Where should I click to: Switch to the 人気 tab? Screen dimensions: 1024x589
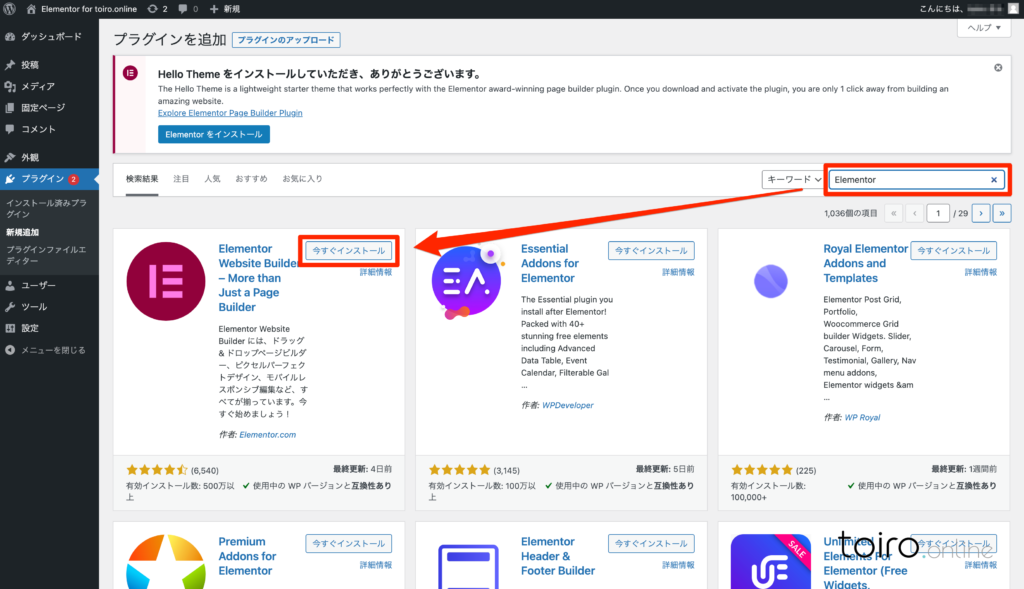pyautogui.click(x=212, y=179)
